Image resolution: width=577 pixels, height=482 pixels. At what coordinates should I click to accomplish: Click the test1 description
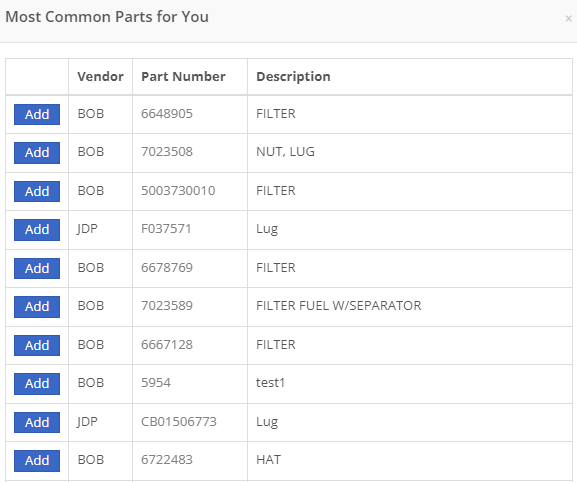(270, 383)
